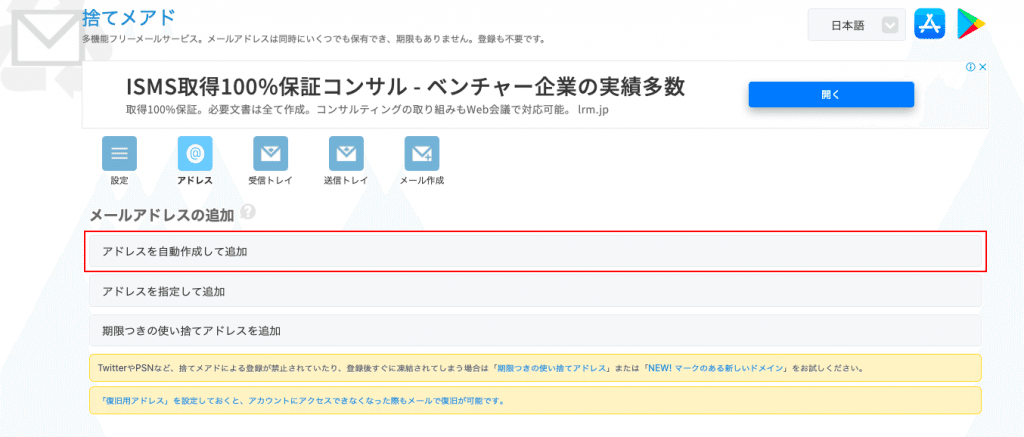Close the ad with the X icon

point(983,67)
